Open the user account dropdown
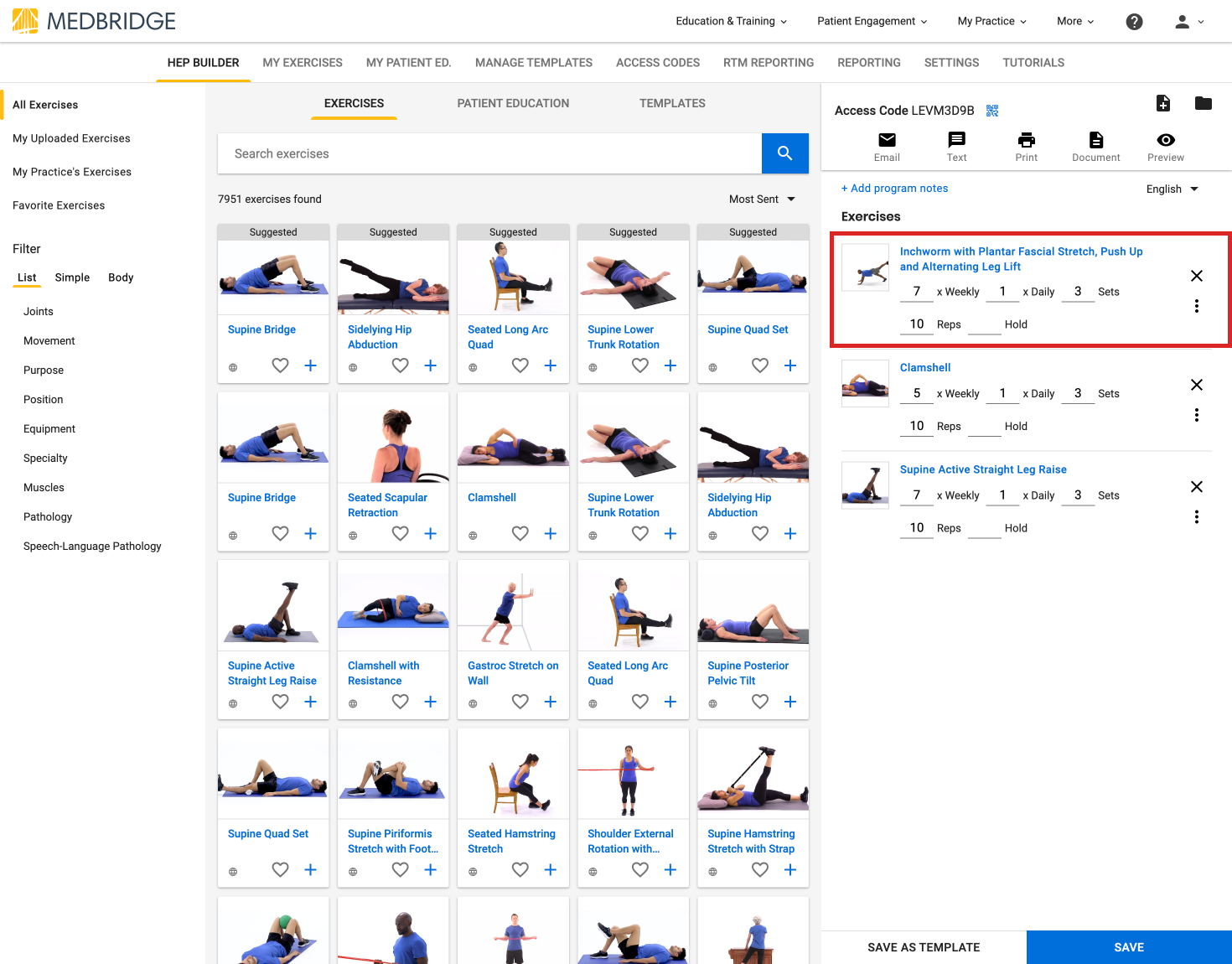Viewport: 1232px width, 964px height. tap(1189, 22)
